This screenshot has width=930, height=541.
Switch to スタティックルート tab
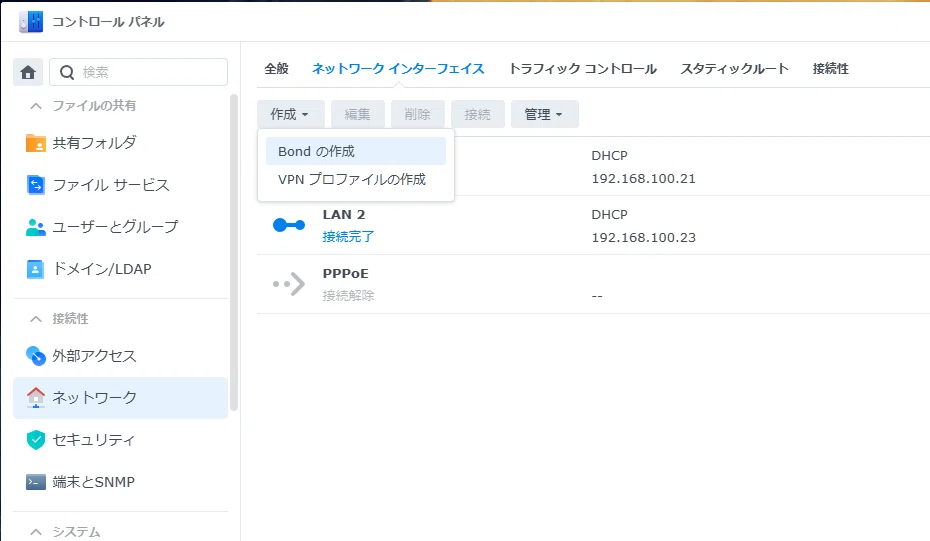[734, 69]
